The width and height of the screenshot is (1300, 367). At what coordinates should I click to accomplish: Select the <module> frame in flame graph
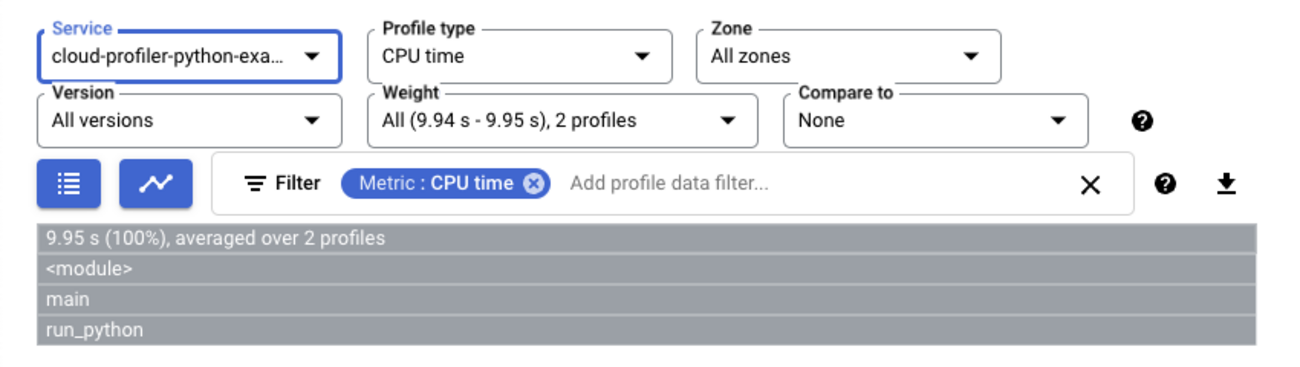(646, 269)
